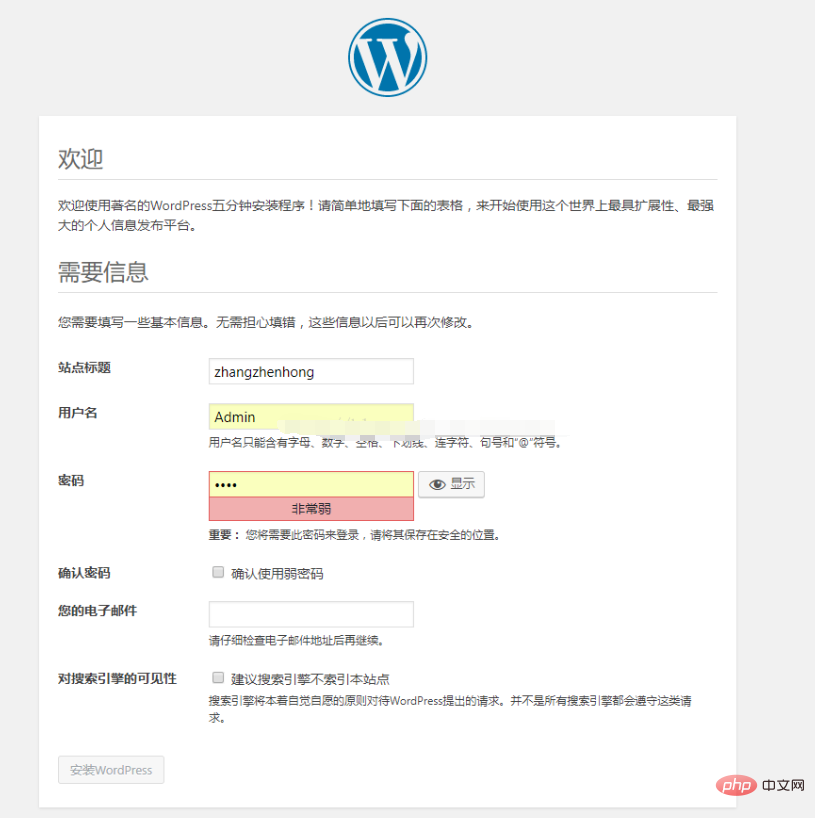This screenshot has height=818, width=815.
Task: Enable the 建议搜索引擎不索引本站点 checkbox
Action: click(217, 678)
